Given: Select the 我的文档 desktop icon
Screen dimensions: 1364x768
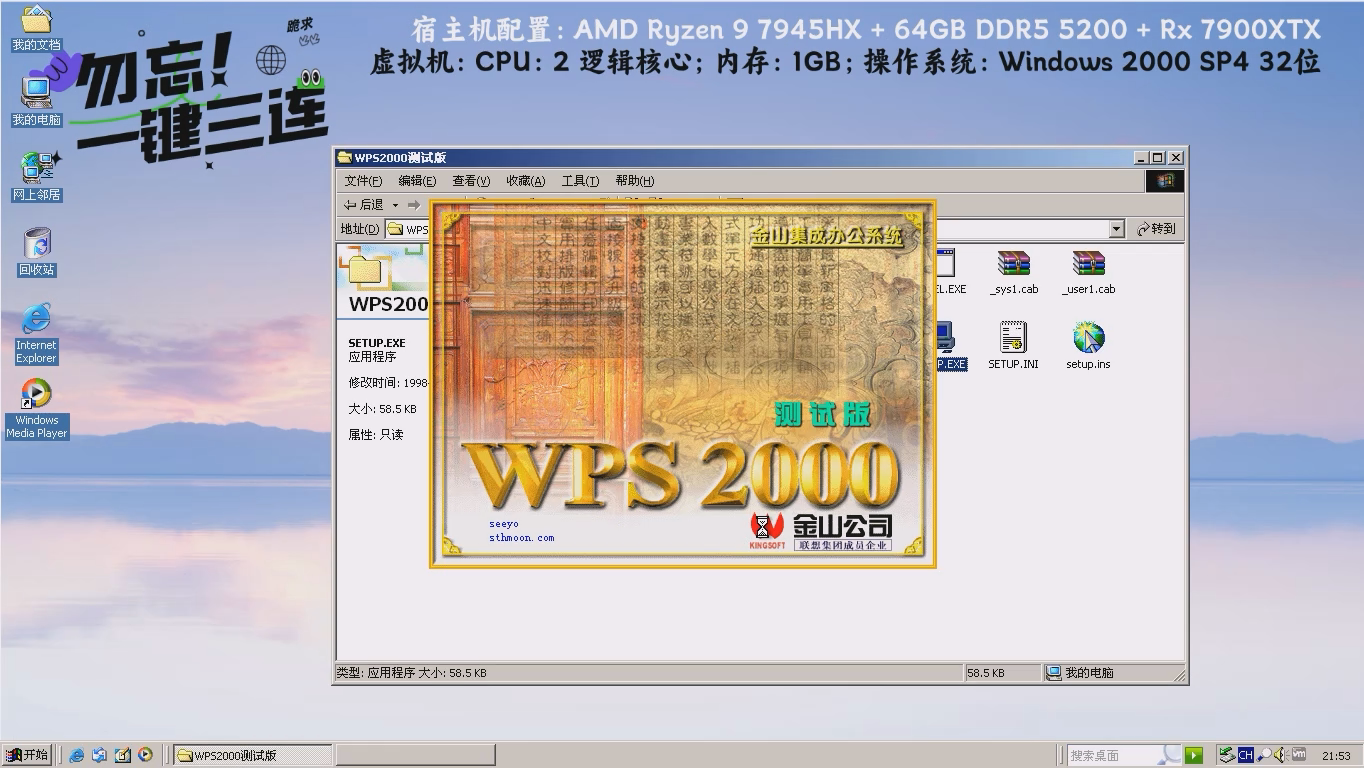Looking at the screenshot, I should click(36, 28).
